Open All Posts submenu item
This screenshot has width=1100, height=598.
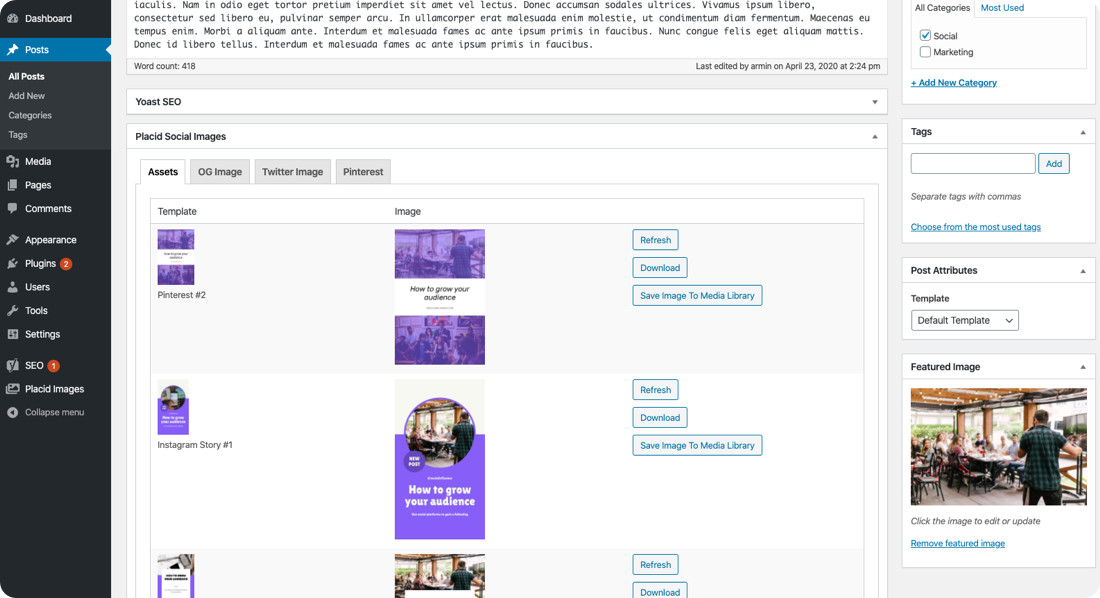point(27,77)
